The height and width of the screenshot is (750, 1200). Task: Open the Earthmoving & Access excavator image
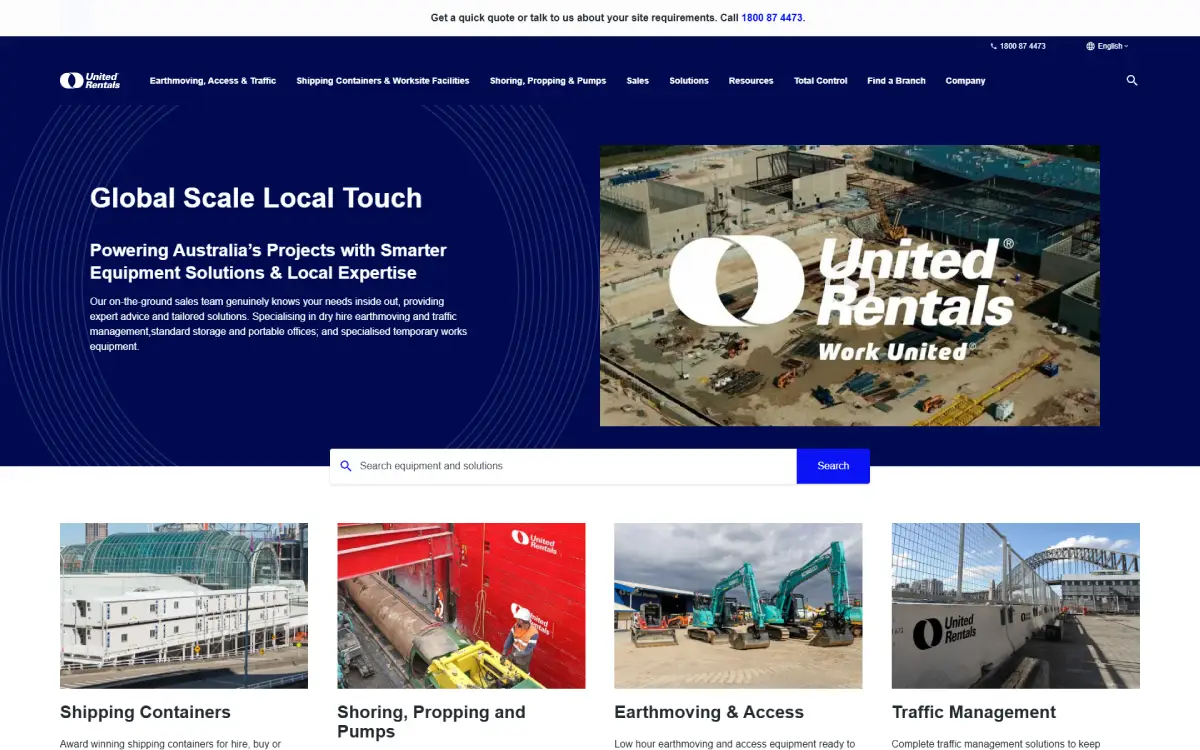[x=738, y=606]
